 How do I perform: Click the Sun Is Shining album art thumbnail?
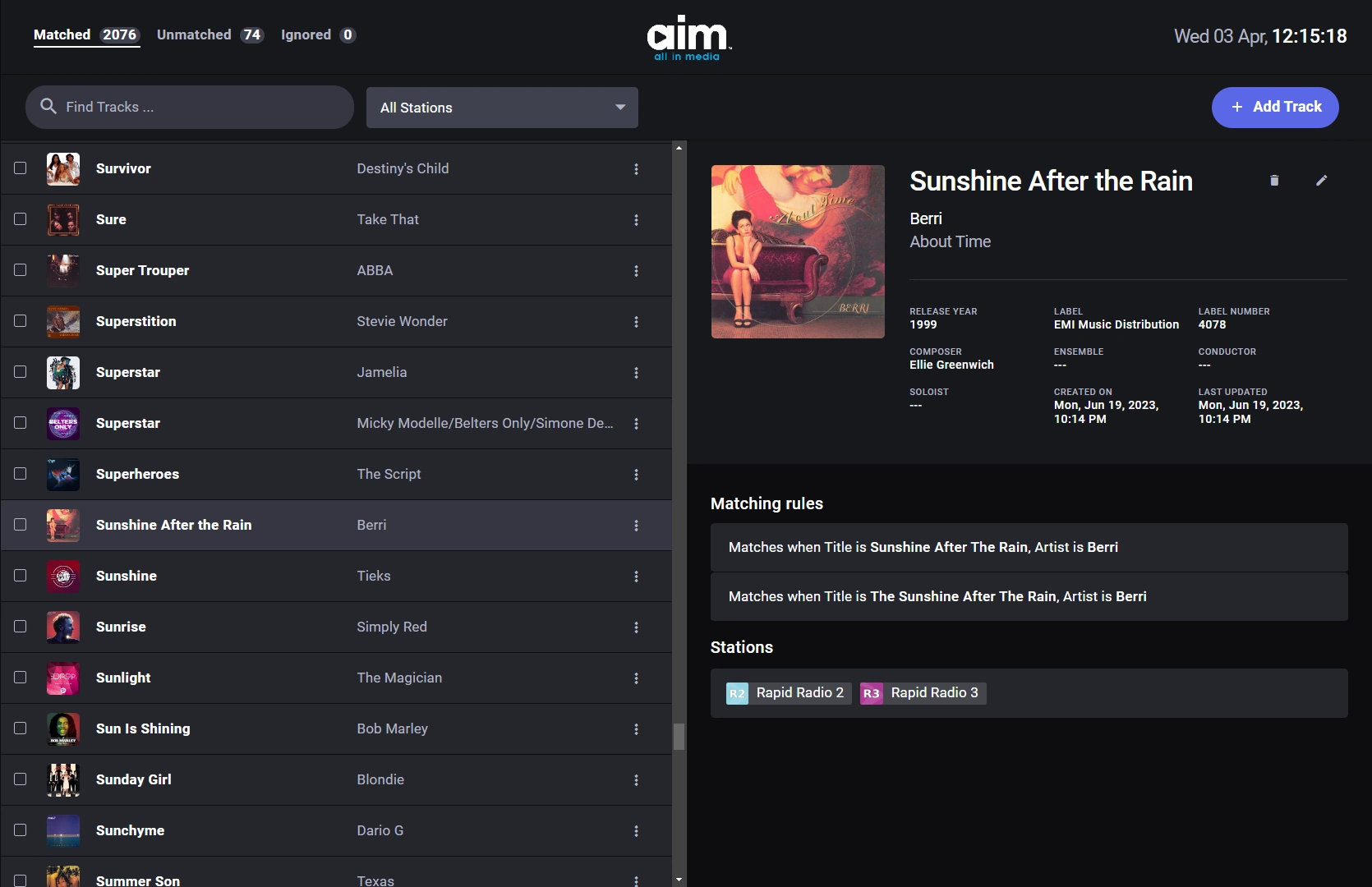point(63,729)
